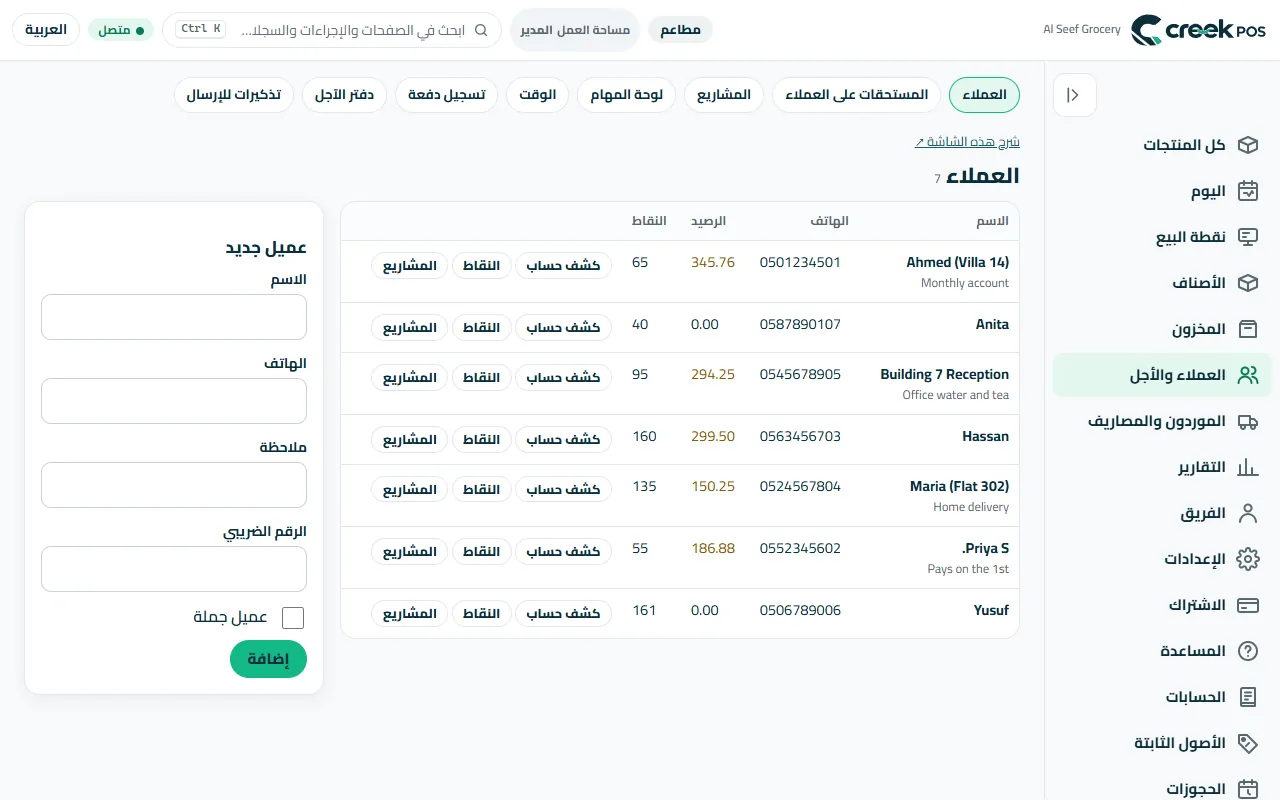Focus the الاسم name input field
The image size is (1280, 800).
174,317
